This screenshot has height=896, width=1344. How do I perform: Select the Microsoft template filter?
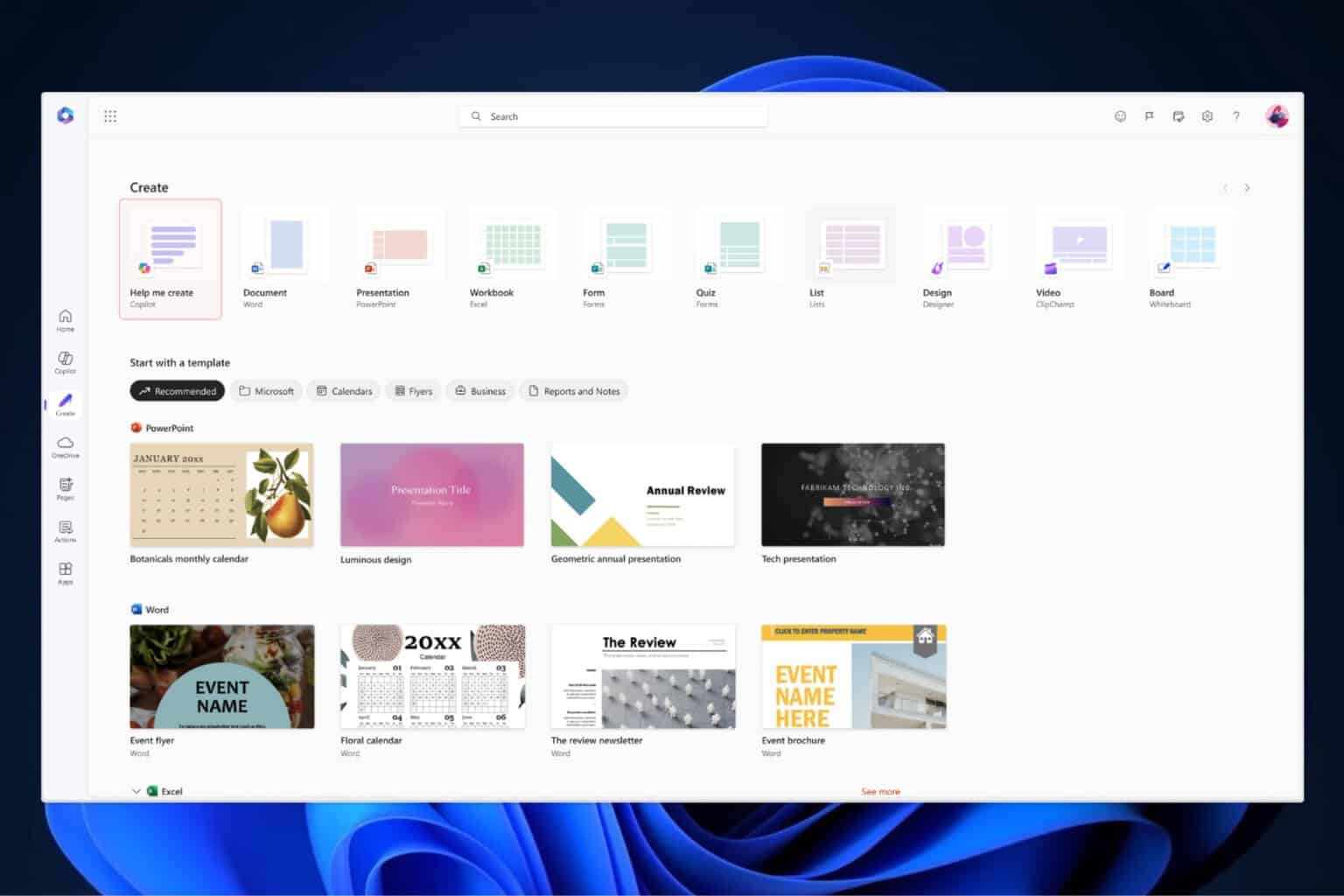tap(266, 391)
